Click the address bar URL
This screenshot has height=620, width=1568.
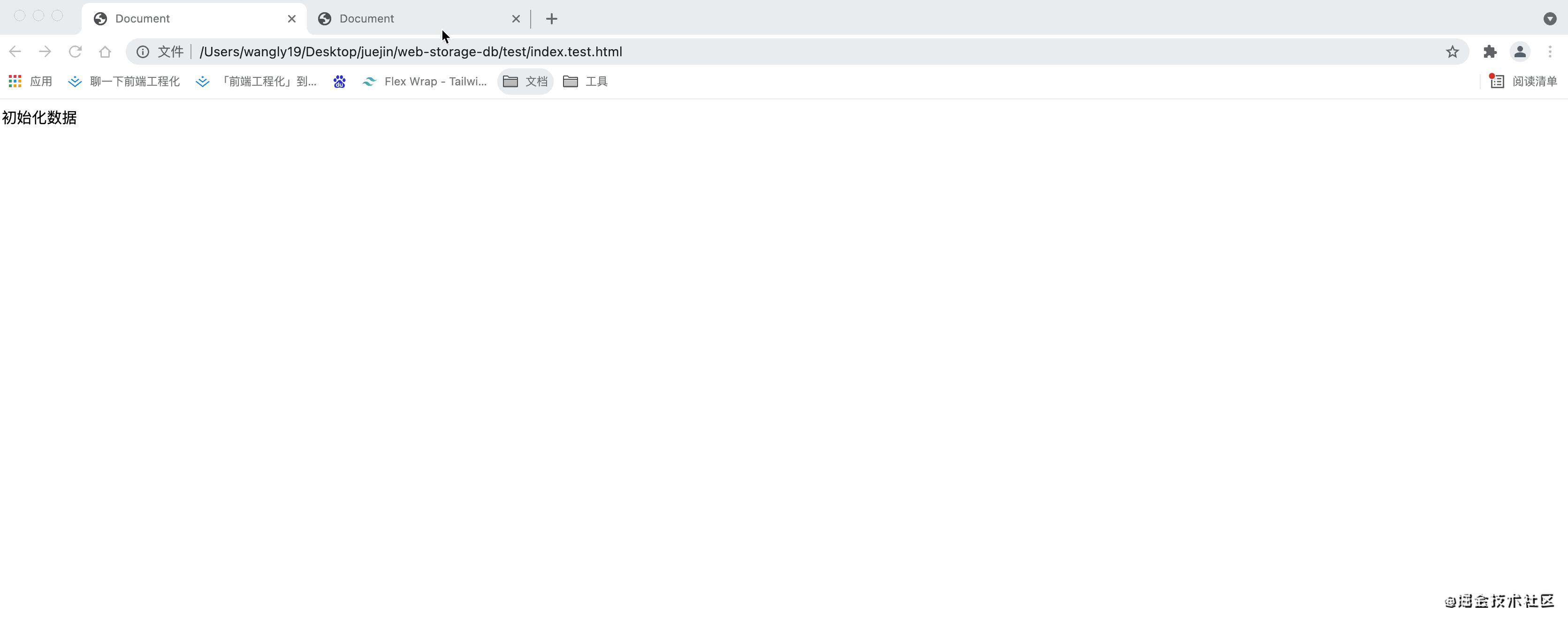click(411, 52)
